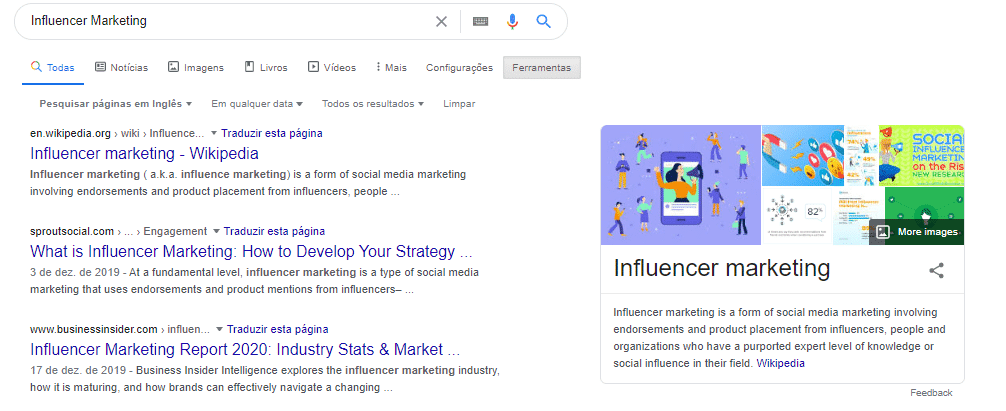
Task: Open the Vídeos results tab
Action: (x=332, y=68)
